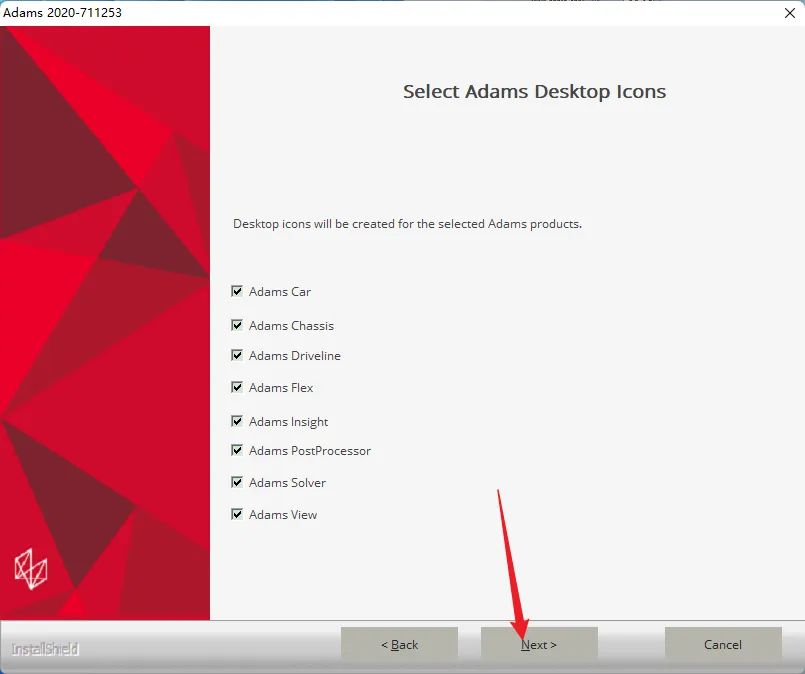Screen dimensions: 805x674
Task: Click the 'Select Adams Desktop Icons' heading
Action: click(534, 91)
